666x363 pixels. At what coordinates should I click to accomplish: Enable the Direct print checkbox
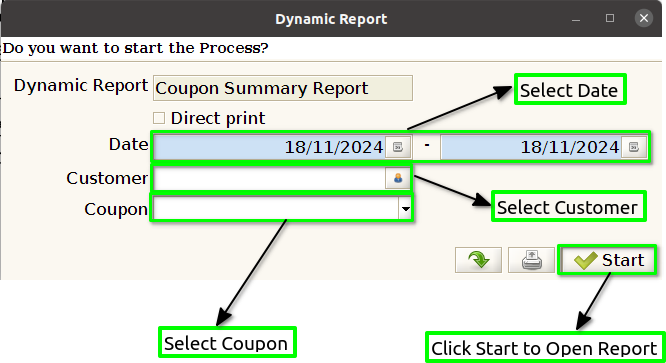point(159,118)
